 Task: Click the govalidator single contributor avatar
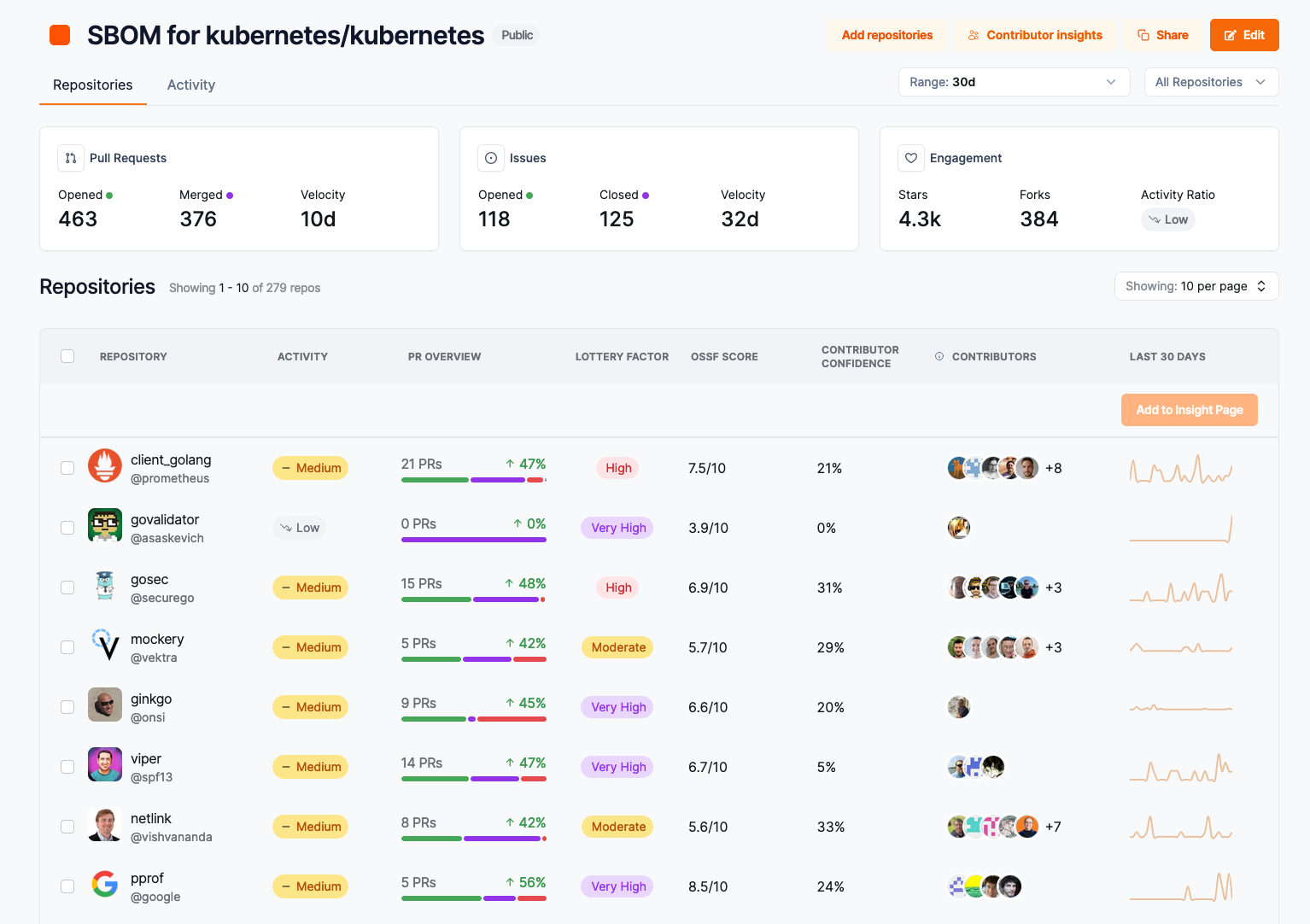click(959, 528)
